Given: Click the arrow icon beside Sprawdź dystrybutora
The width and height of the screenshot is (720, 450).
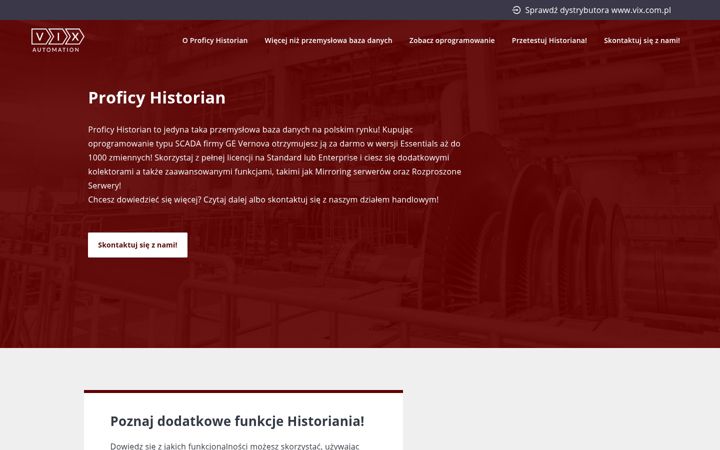Looking at the screenshot, I should 517,10.
